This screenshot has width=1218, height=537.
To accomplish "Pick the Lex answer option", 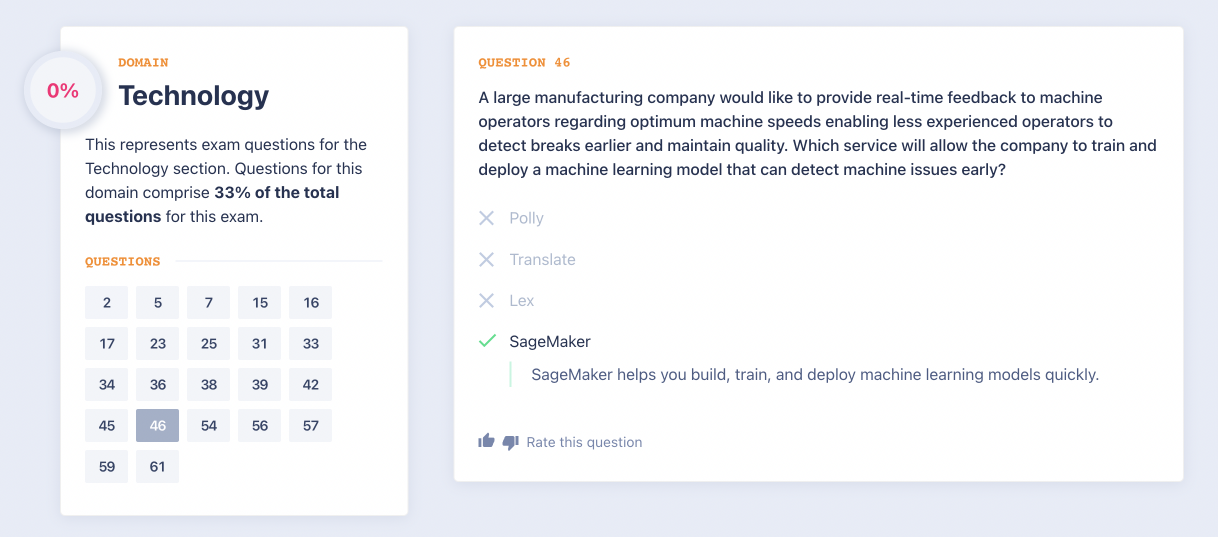I will tap(521, 300).
